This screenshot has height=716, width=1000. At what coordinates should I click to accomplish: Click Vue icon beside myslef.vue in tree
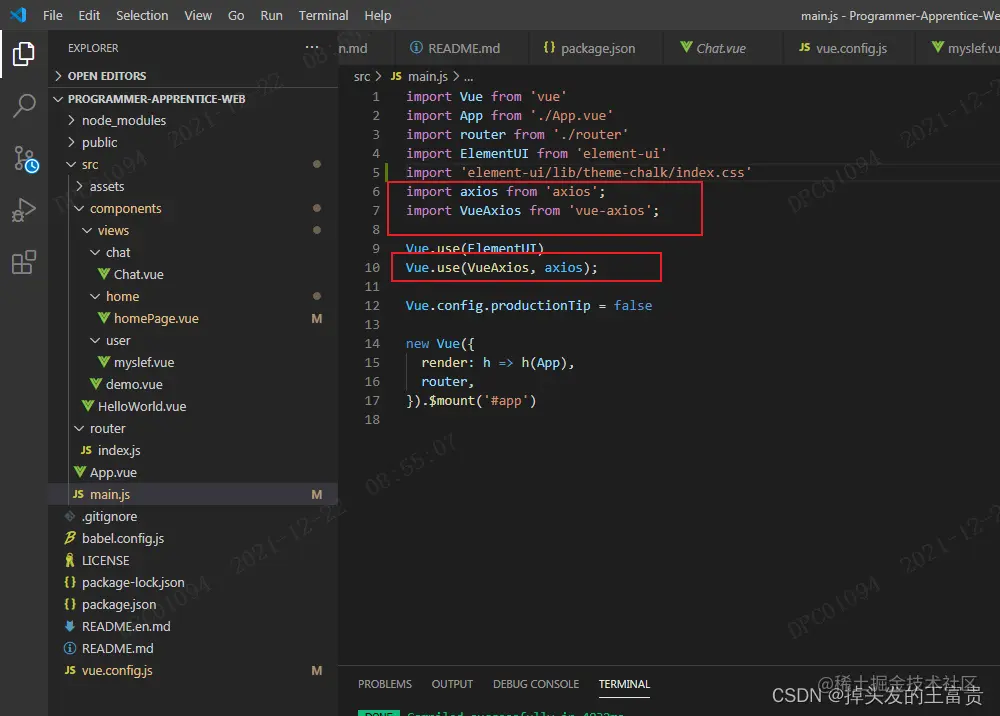(104, 362)
